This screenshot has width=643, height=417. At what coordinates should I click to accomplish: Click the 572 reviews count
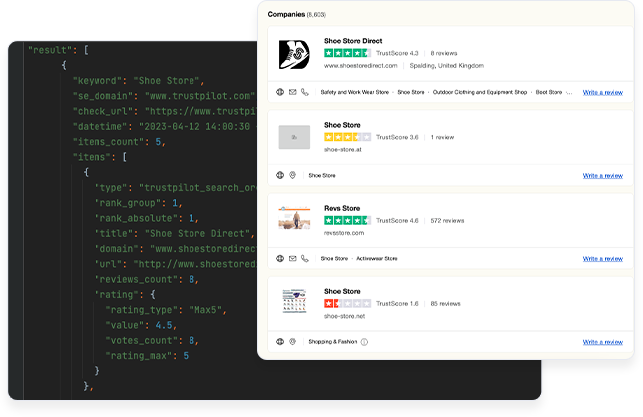[x=447, y=221]
